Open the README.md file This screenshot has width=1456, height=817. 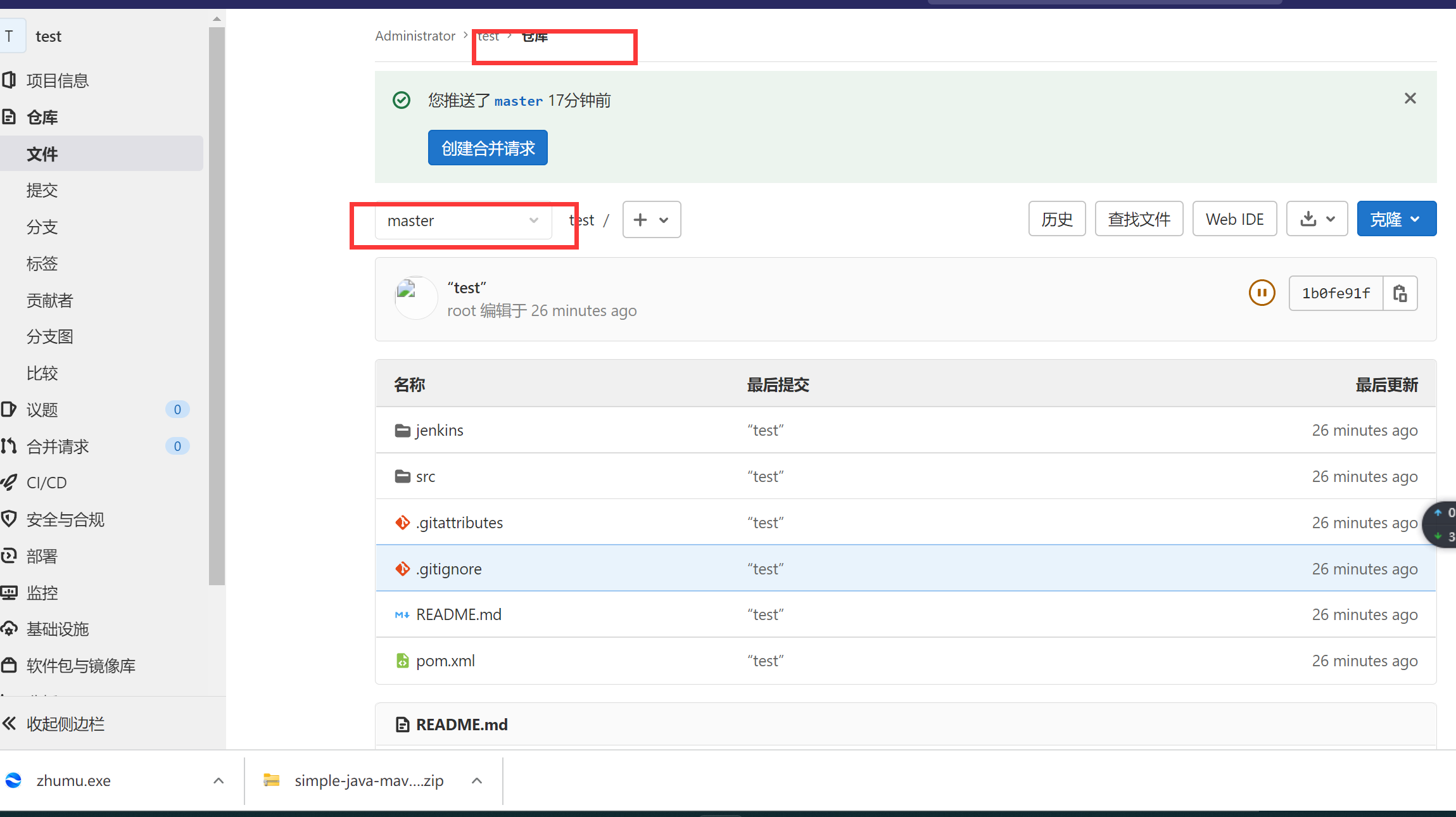(x=458, y=614)
